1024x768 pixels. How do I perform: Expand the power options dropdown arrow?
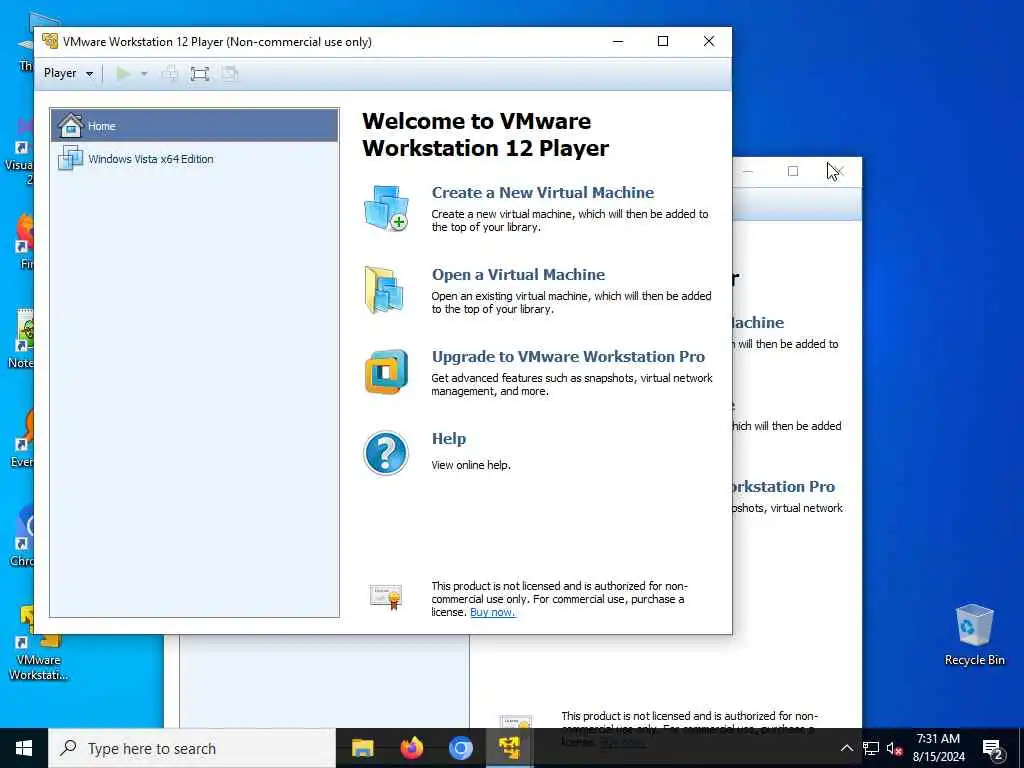point(144,74)
